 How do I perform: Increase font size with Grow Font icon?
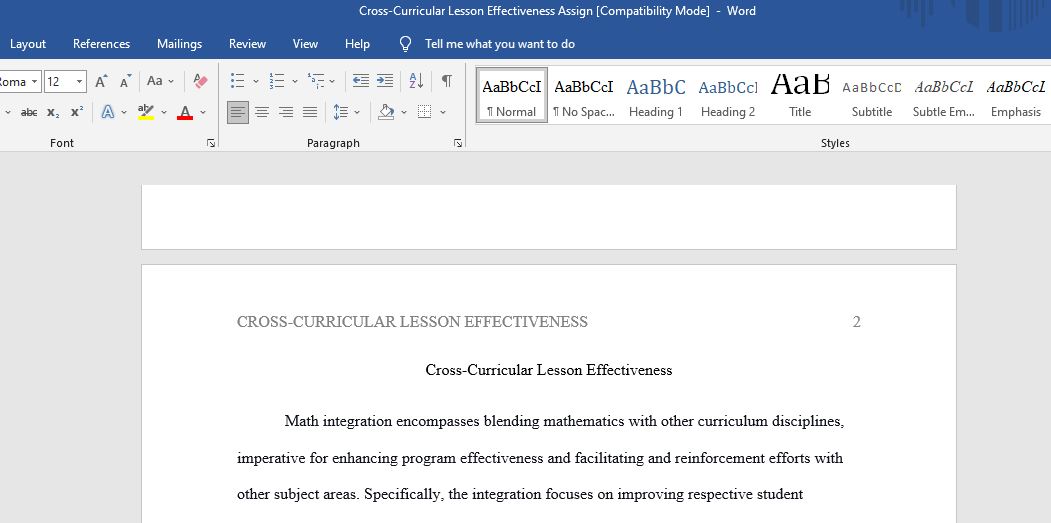point(101,81)
